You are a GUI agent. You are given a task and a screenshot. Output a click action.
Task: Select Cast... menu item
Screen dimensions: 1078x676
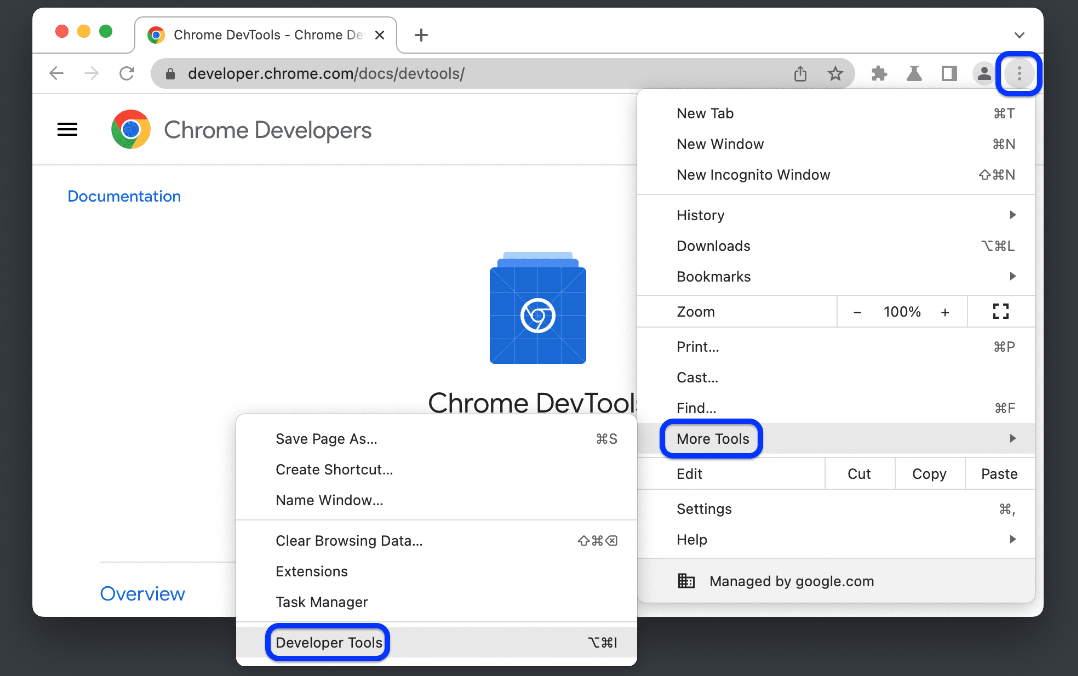point(836,378)
